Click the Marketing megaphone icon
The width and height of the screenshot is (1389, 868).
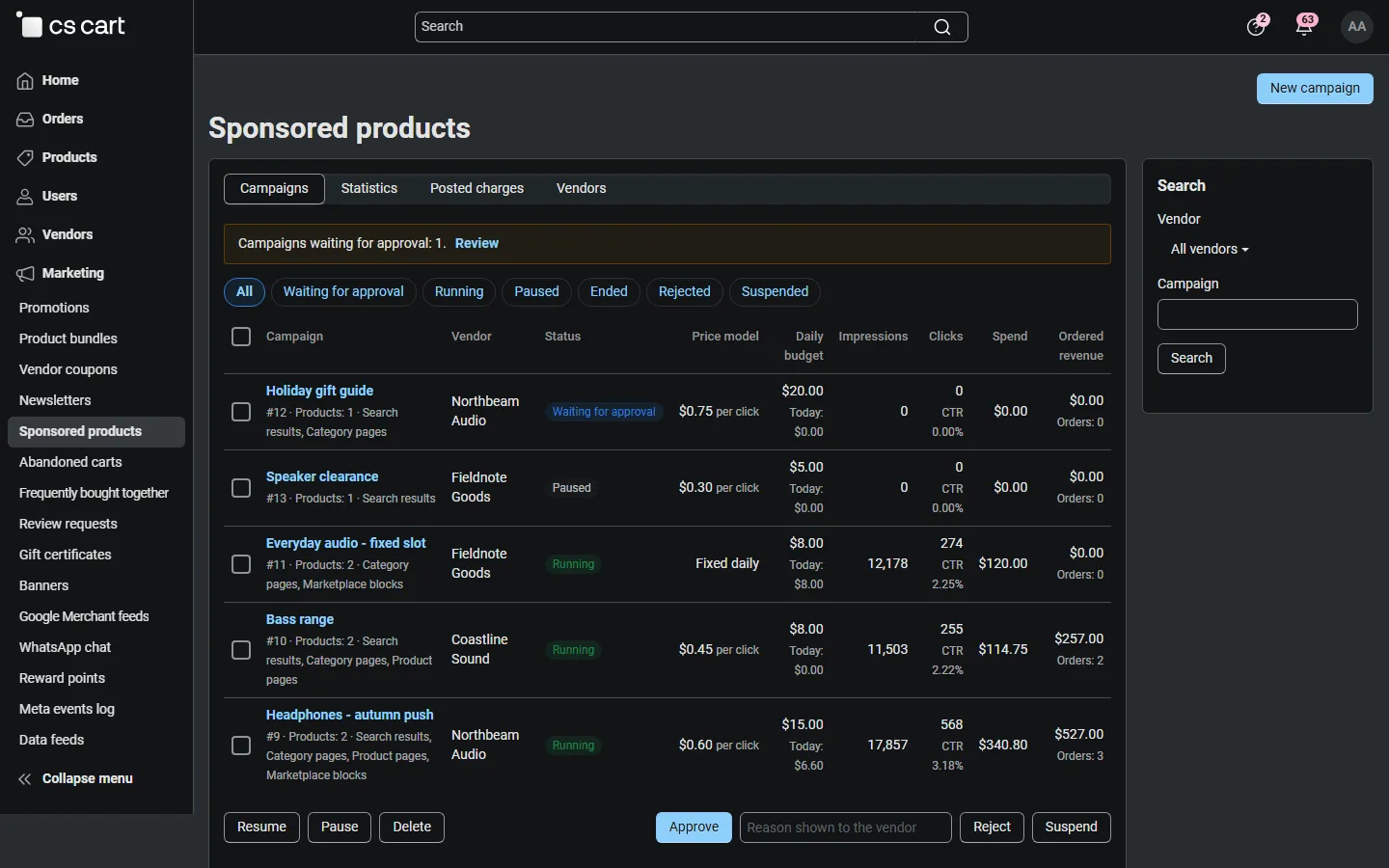click(25, 274)
